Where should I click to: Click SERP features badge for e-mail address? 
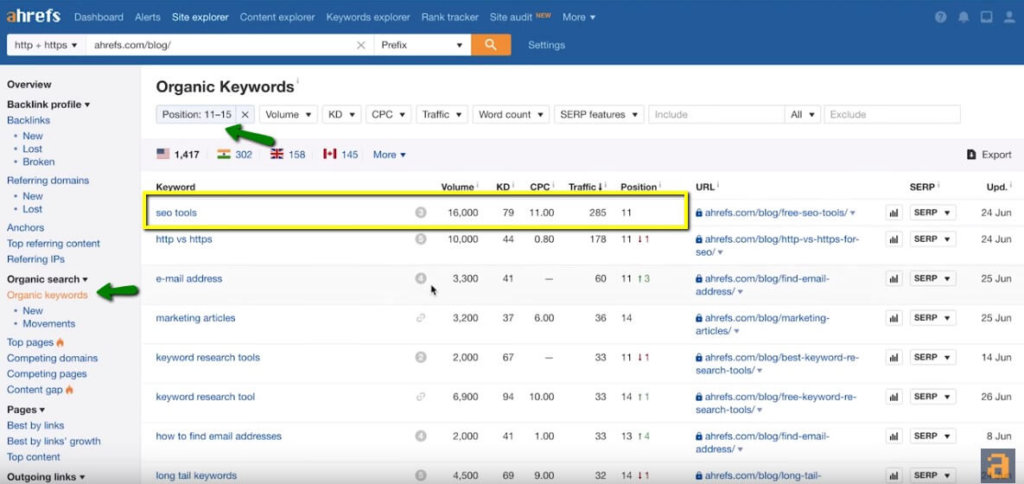point(421,278)
